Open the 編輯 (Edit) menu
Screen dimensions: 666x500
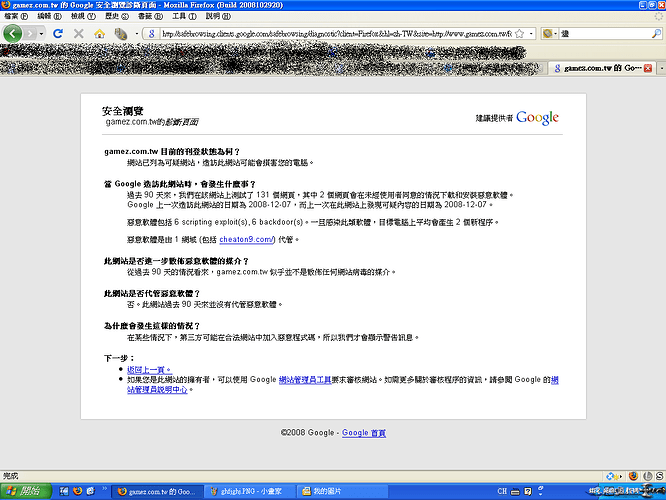point(49,16)
